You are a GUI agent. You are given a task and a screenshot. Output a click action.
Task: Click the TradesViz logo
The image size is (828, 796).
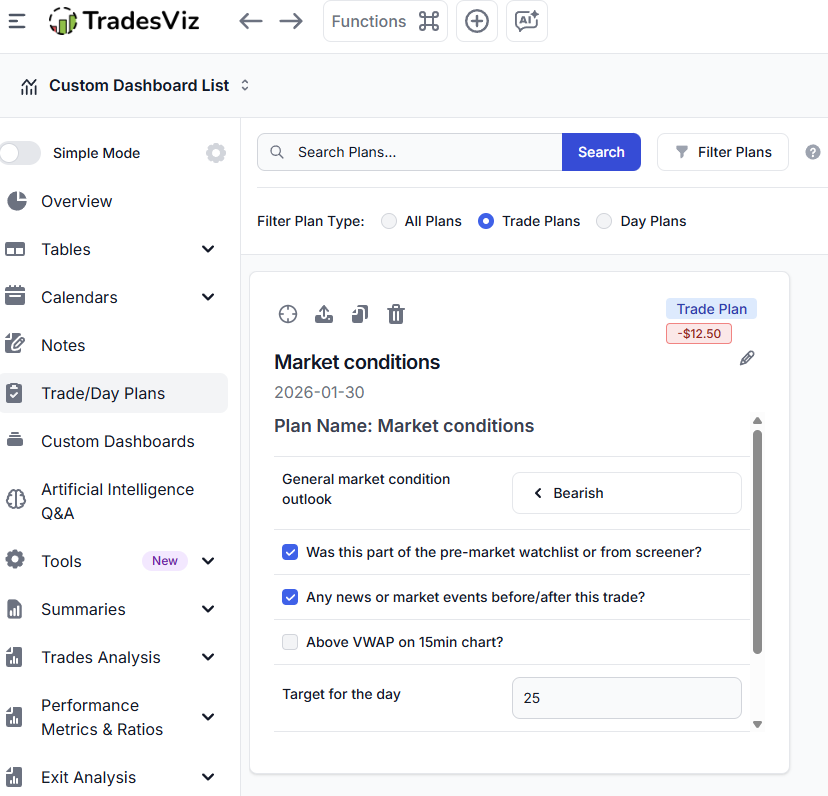click(124, 21)
